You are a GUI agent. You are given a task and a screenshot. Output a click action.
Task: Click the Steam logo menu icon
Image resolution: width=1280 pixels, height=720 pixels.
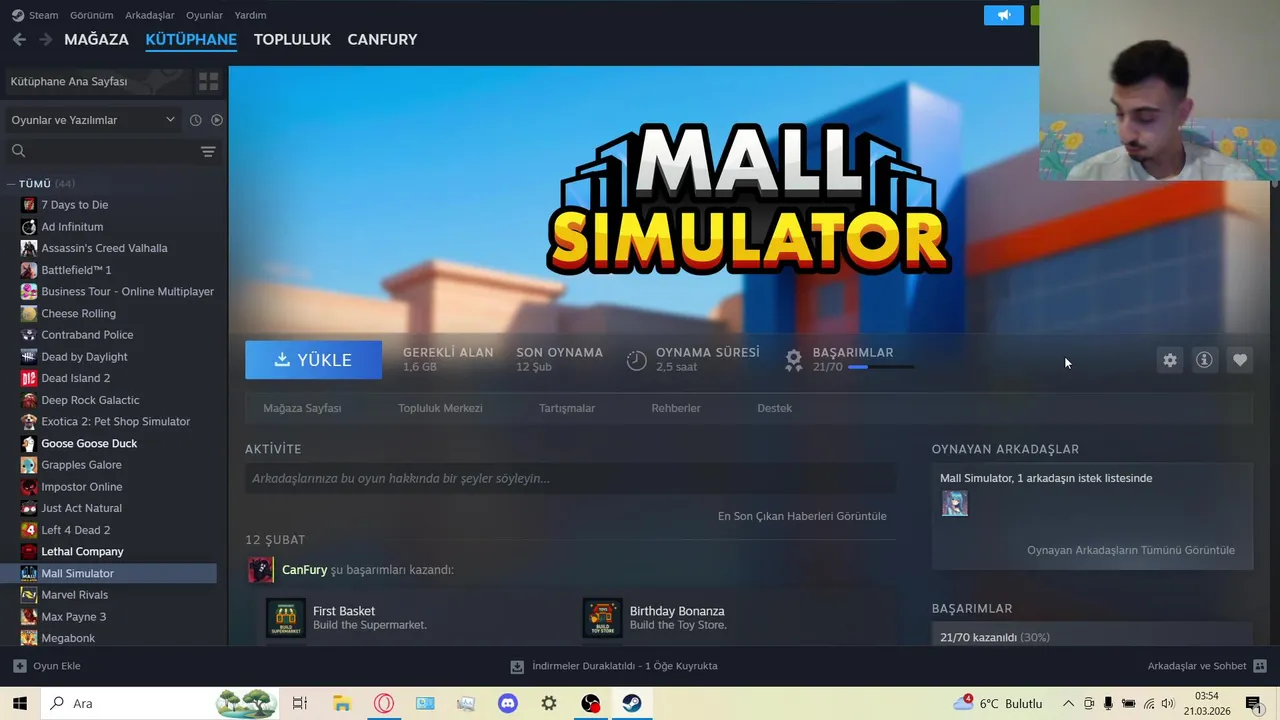click(x=17, y=15)
